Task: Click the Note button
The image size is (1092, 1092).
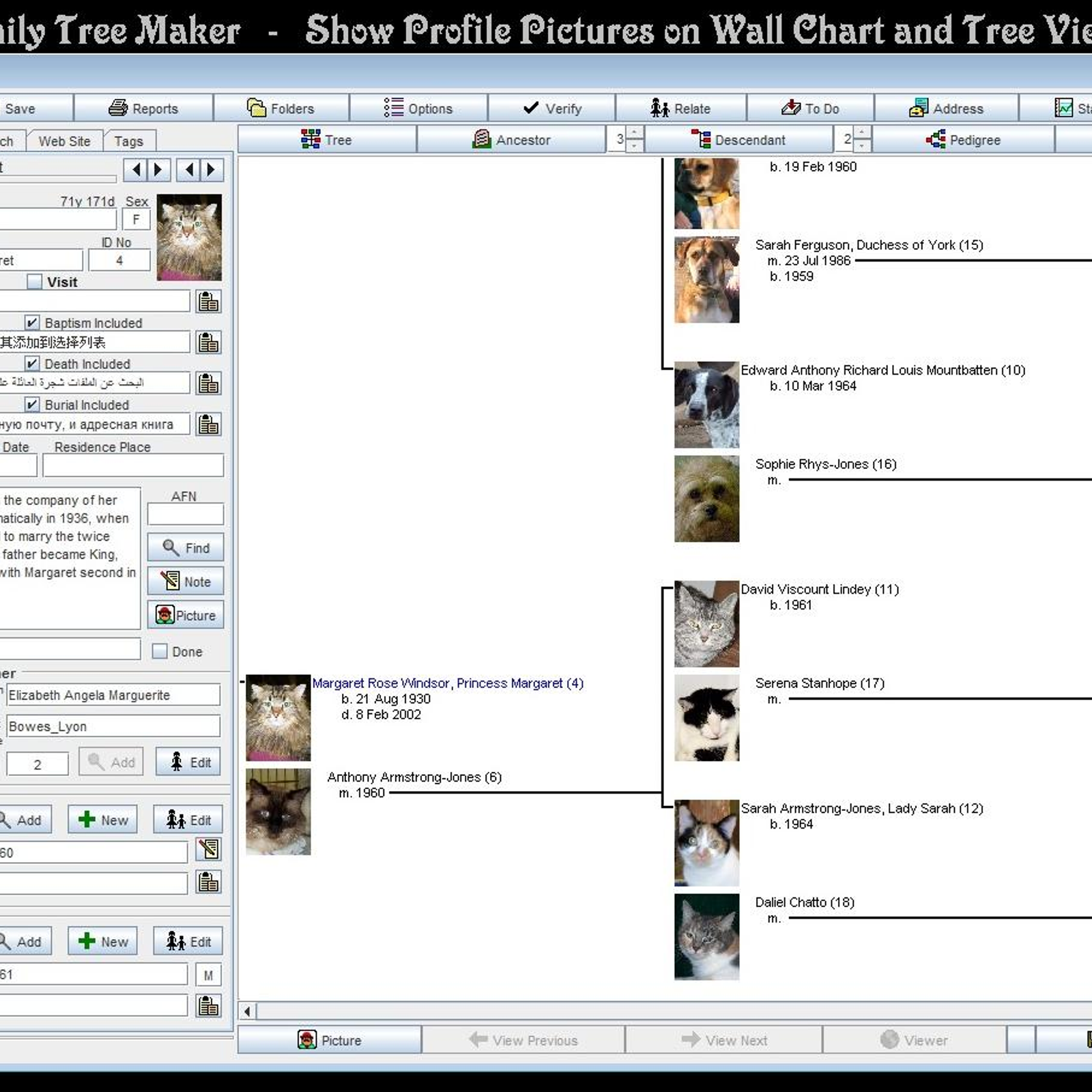Action: (186, 581)
